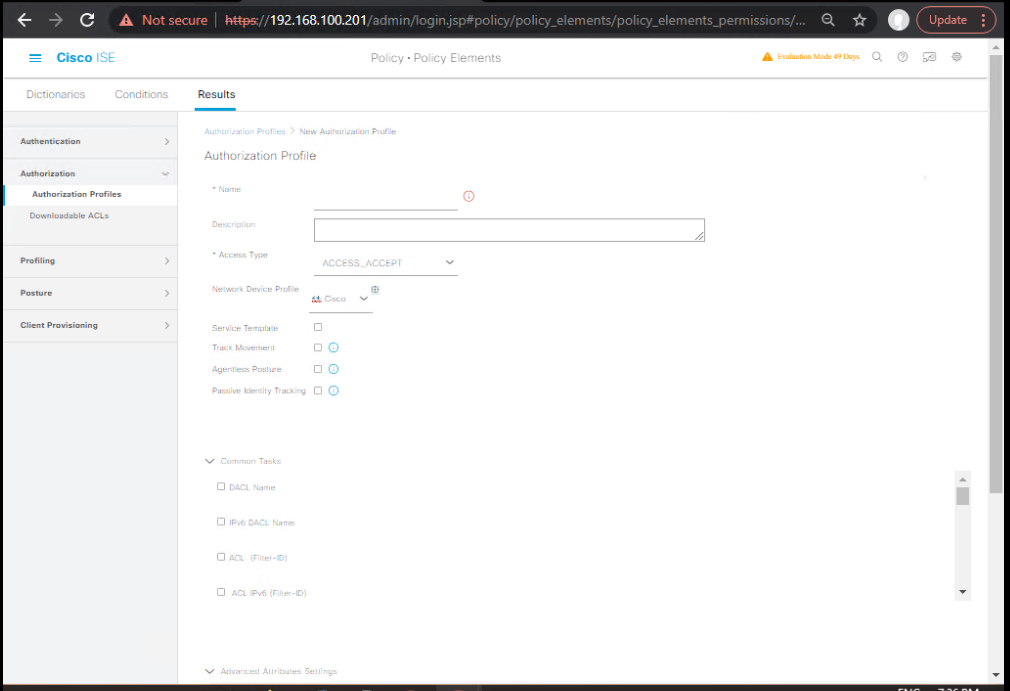Collapse the Common Tasks section
The height and width of the screenshot is (691, 1010).
(210, 461)
